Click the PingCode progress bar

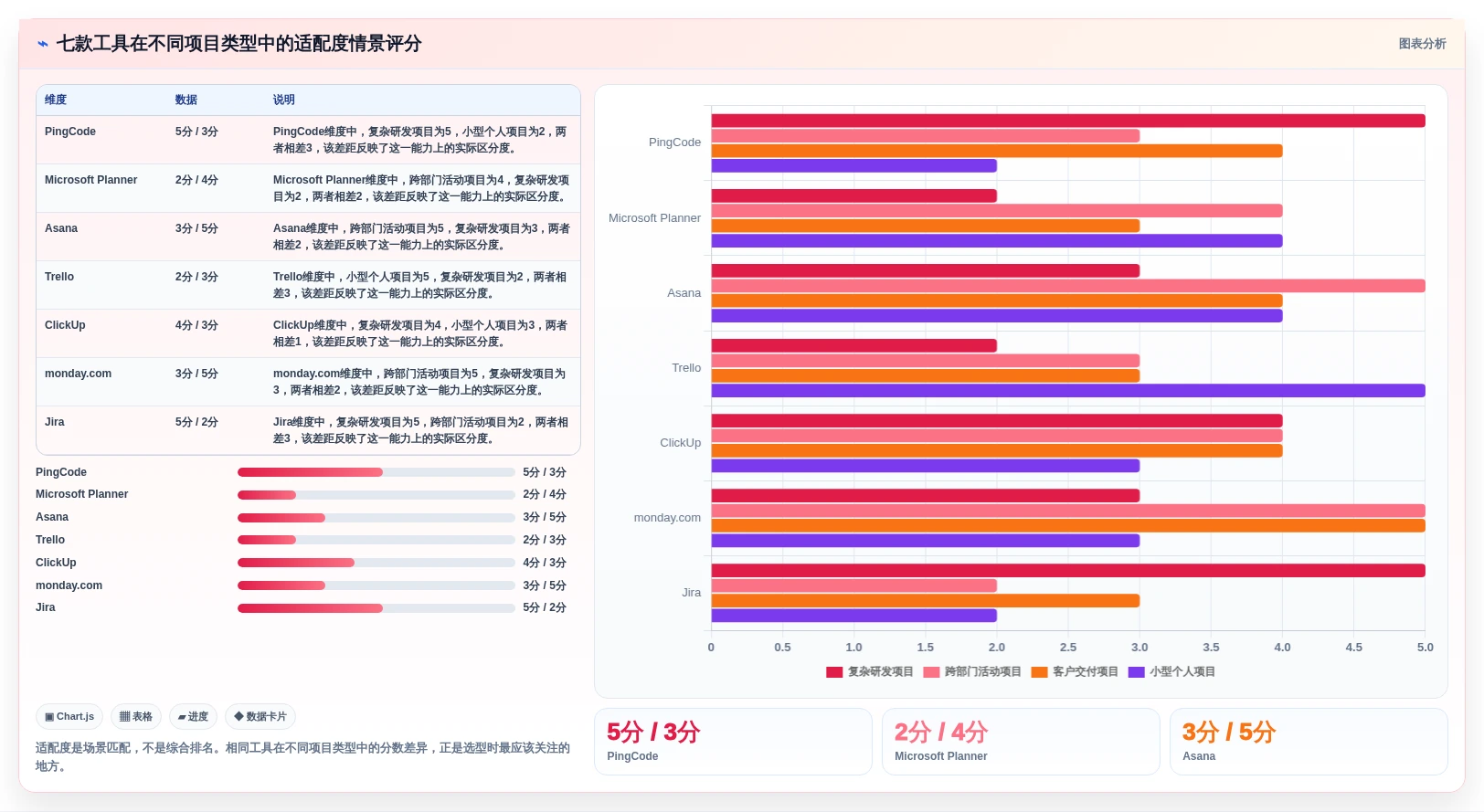[x=376, y=472]
